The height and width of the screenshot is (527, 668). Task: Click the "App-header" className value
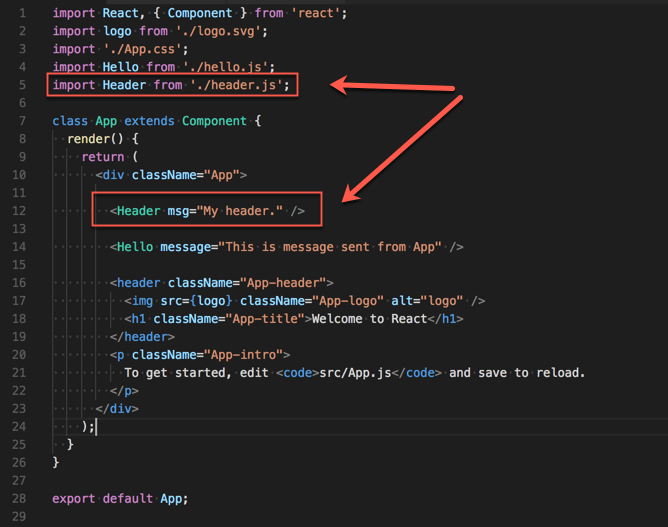coord(286,283)
